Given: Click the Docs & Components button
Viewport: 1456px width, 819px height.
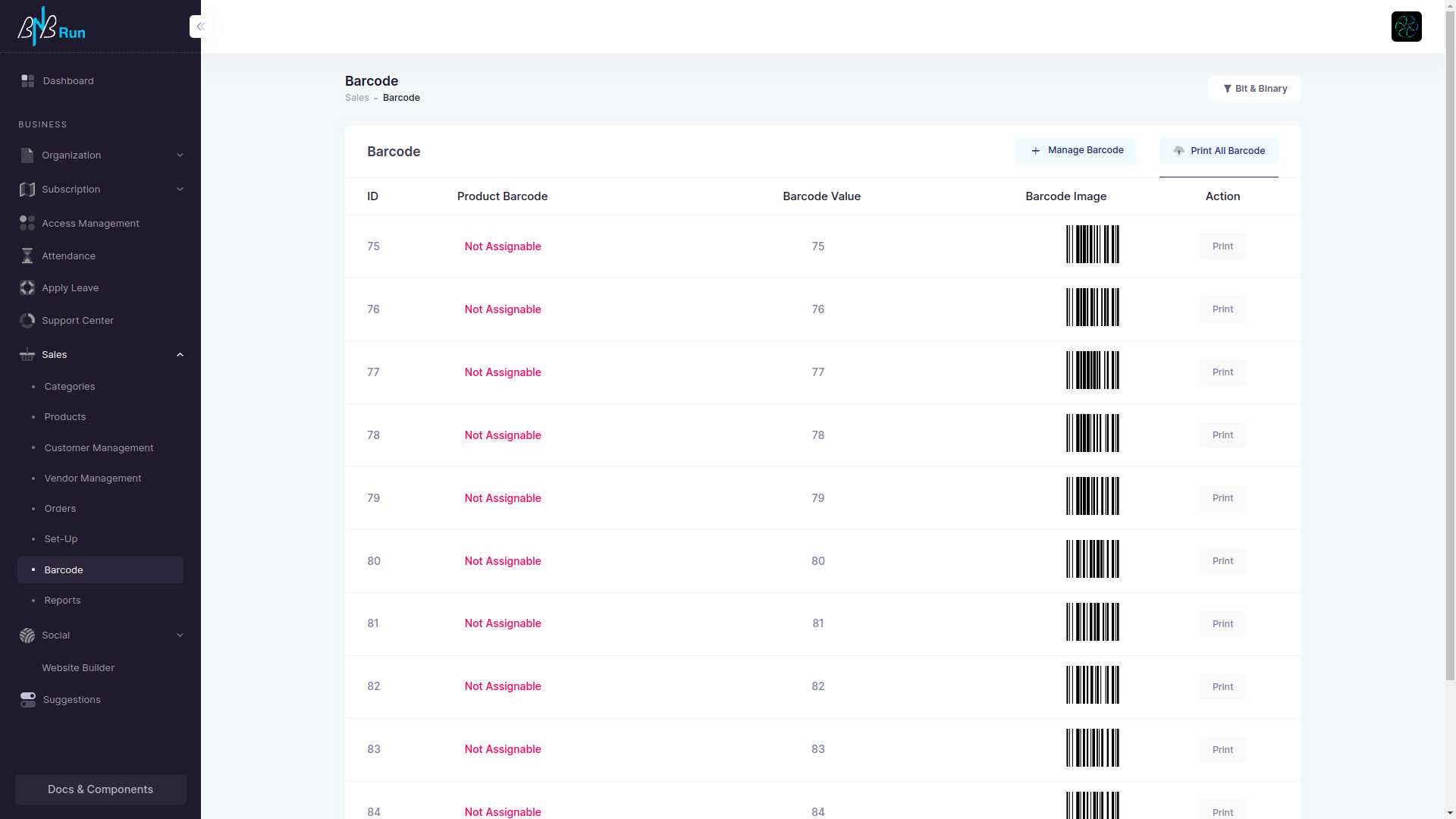Looking at the screenshot, I should 100,789.
